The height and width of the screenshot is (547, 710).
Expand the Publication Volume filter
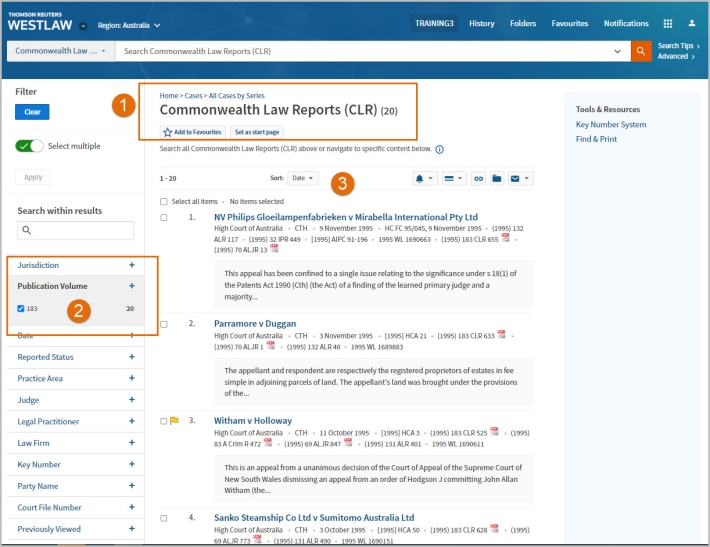[x=132, y=286]
